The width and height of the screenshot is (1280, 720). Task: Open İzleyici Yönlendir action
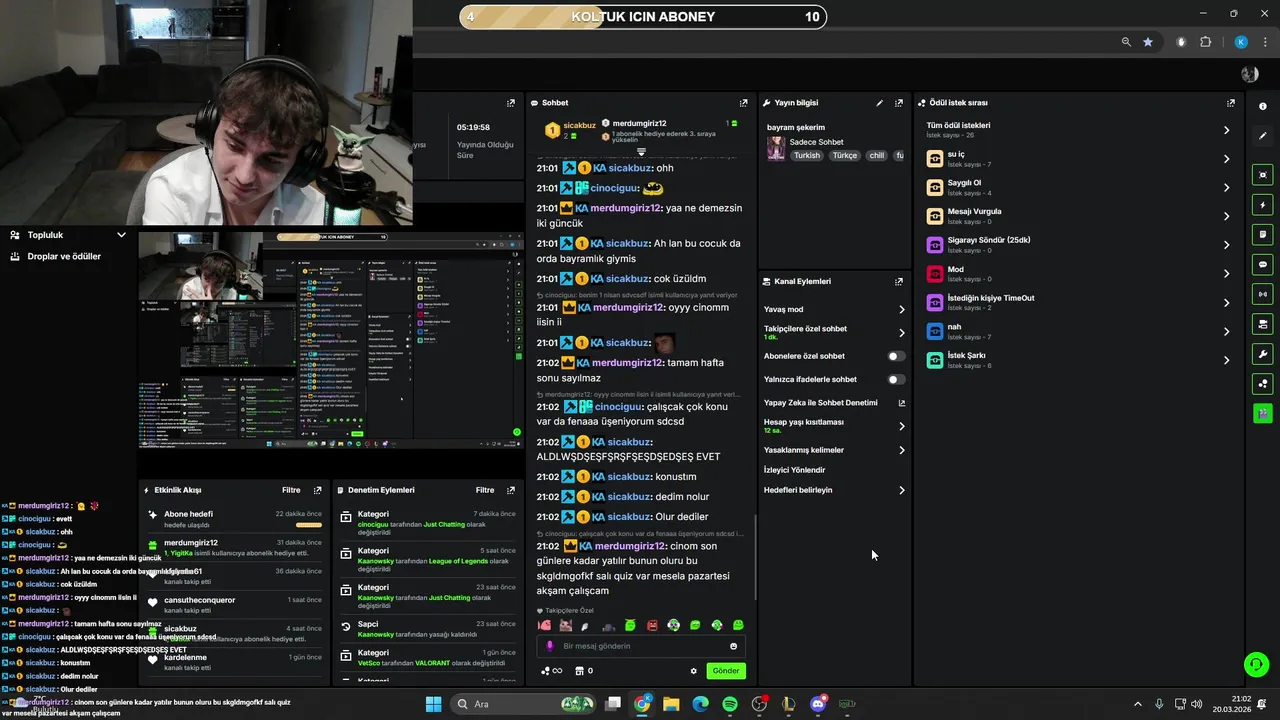795,470
